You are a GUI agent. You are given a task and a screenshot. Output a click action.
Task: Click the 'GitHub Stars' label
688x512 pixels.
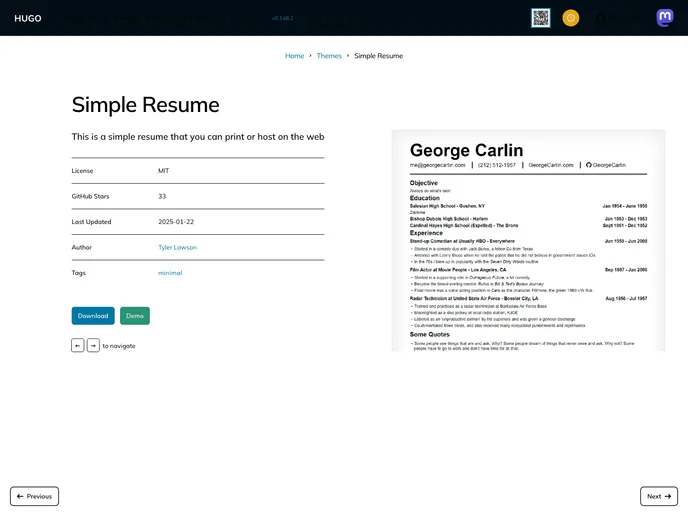90,196
